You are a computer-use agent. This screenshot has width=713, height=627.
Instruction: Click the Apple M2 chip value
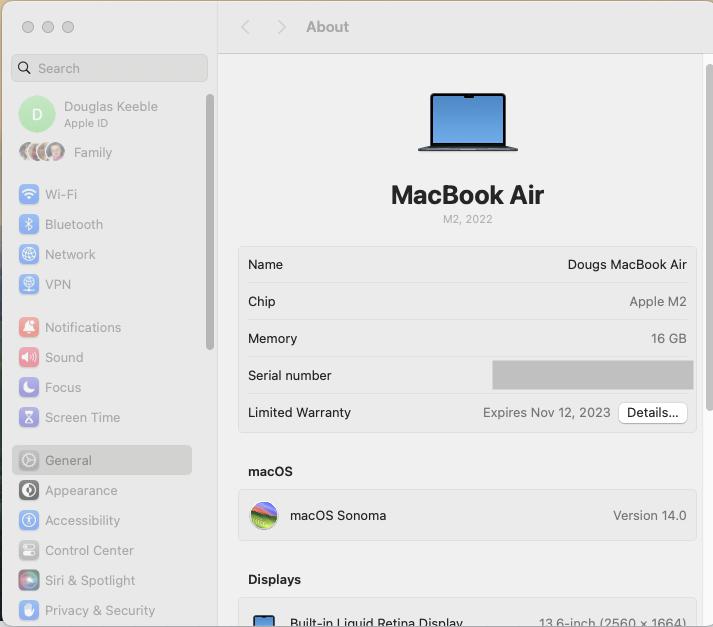coord(658,301)
